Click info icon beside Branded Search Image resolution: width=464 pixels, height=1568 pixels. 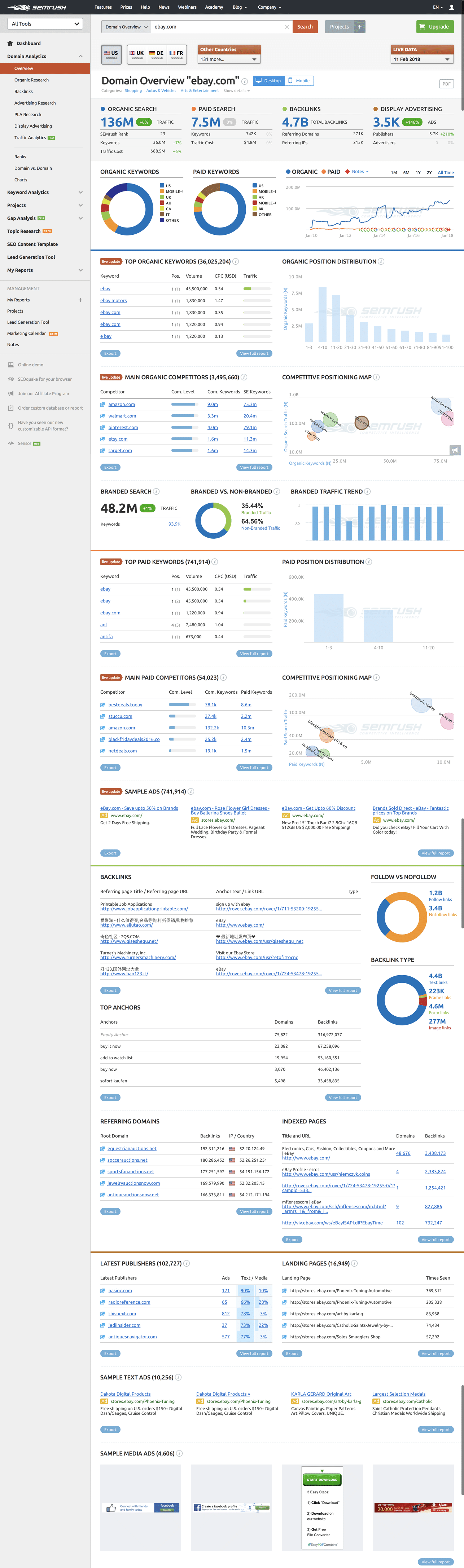(x=157, y=492)
